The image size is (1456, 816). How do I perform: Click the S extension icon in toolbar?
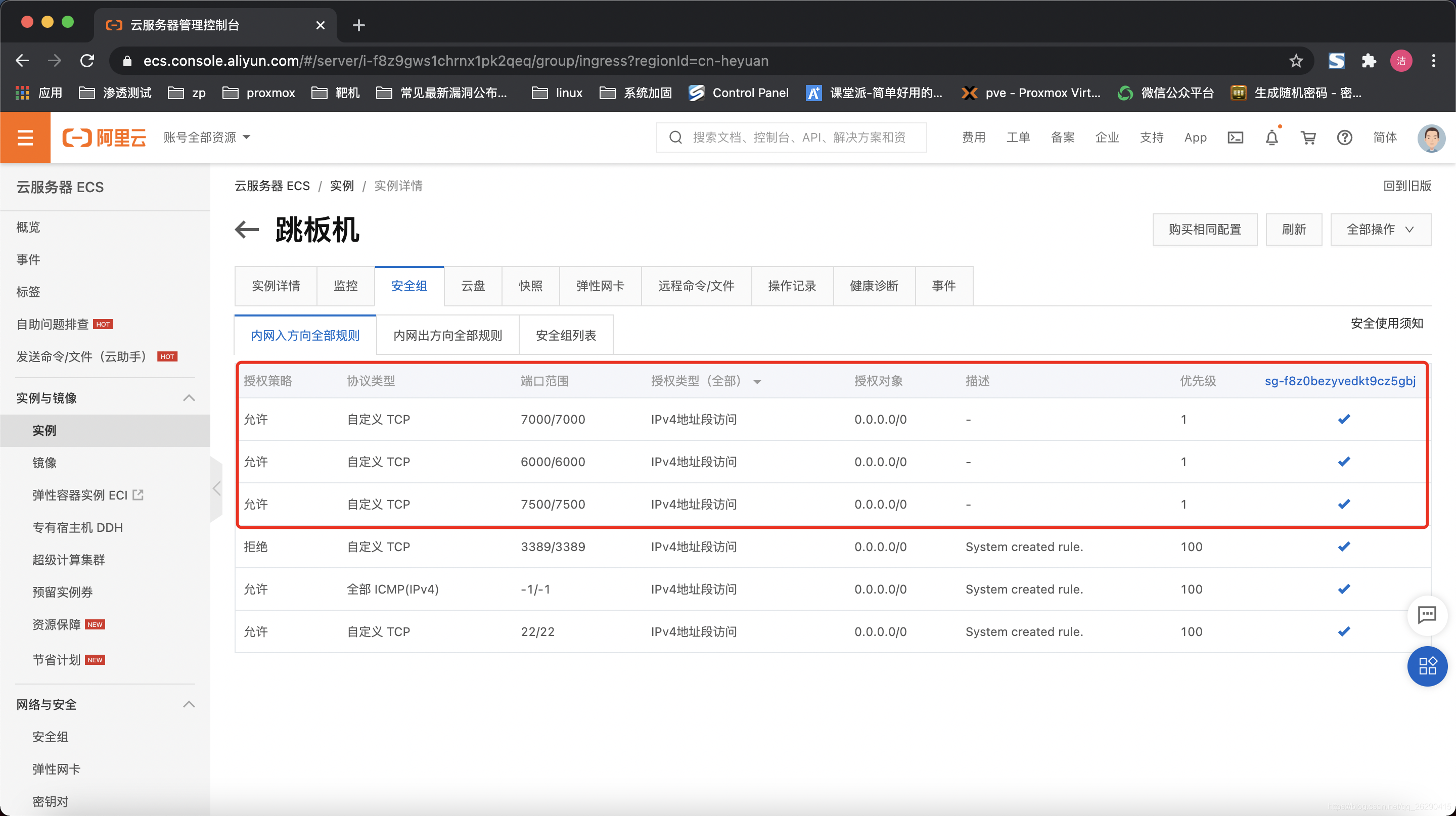[1336, 61]
